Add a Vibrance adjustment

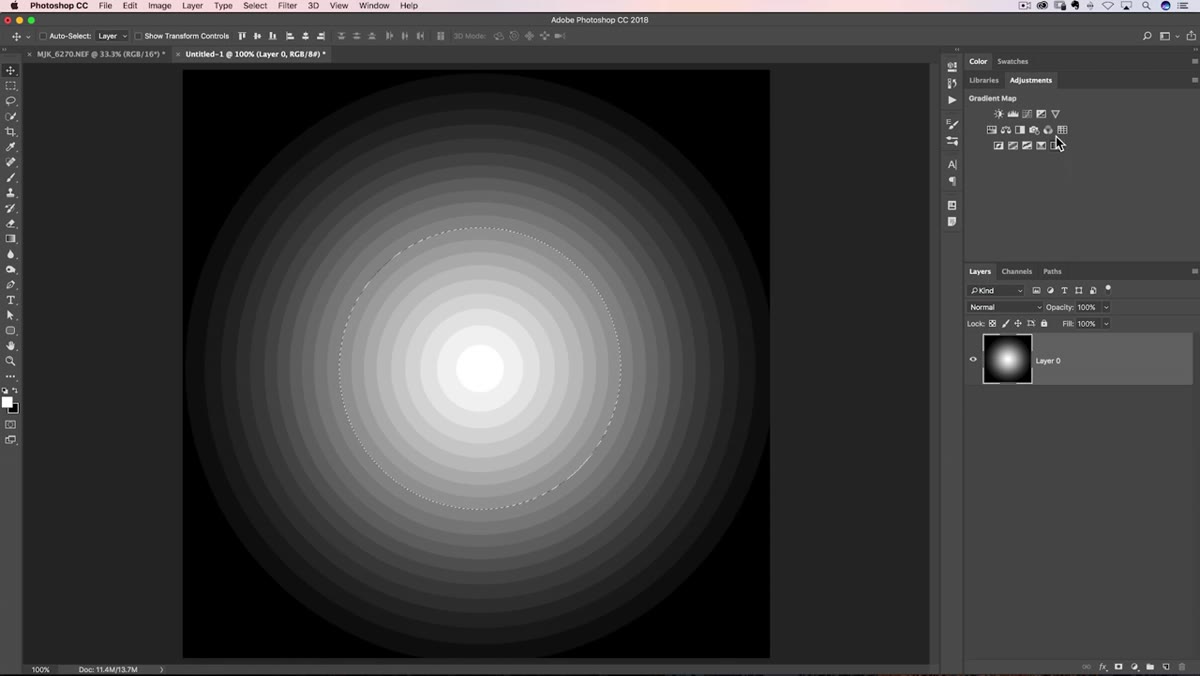(x=1055, y=114)
